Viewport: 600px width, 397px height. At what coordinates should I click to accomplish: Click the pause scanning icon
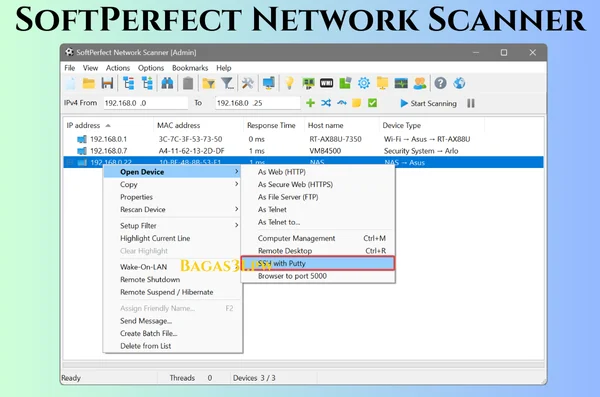tap(471, 103)
